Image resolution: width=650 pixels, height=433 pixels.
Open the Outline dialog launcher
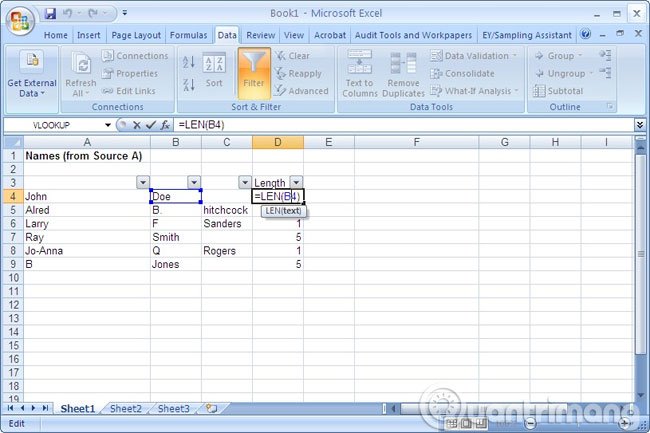[610, 106]
